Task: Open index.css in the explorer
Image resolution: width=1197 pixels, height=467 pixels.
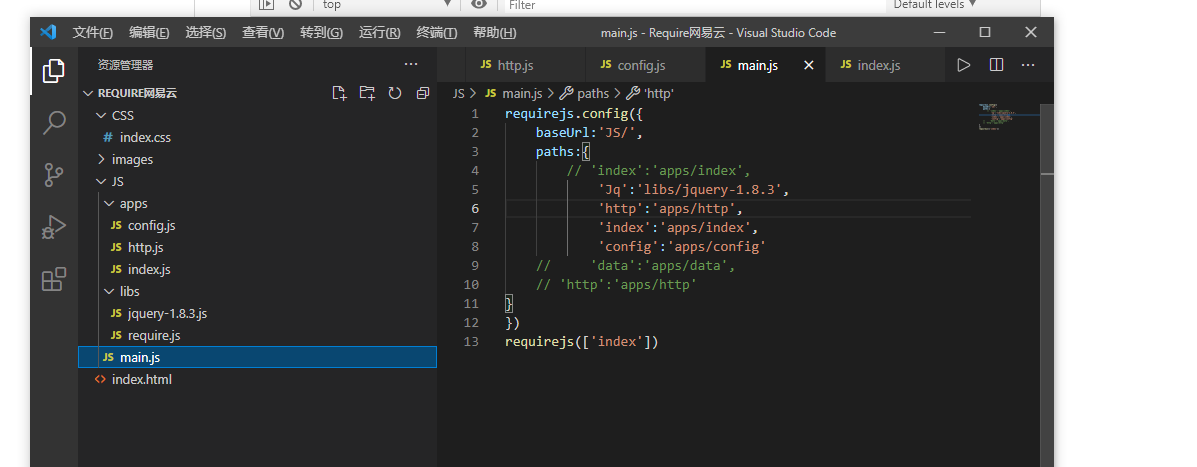Action: pyautogui.click(x=257, y=137)
